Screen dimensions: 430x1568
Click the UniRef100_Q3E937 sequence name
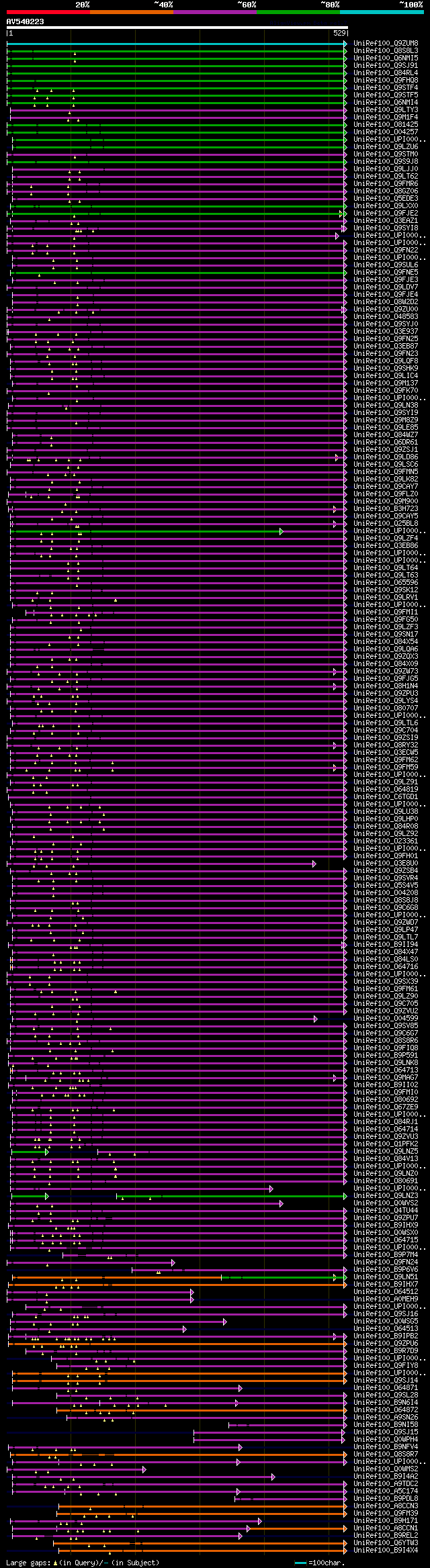(386, 332)
